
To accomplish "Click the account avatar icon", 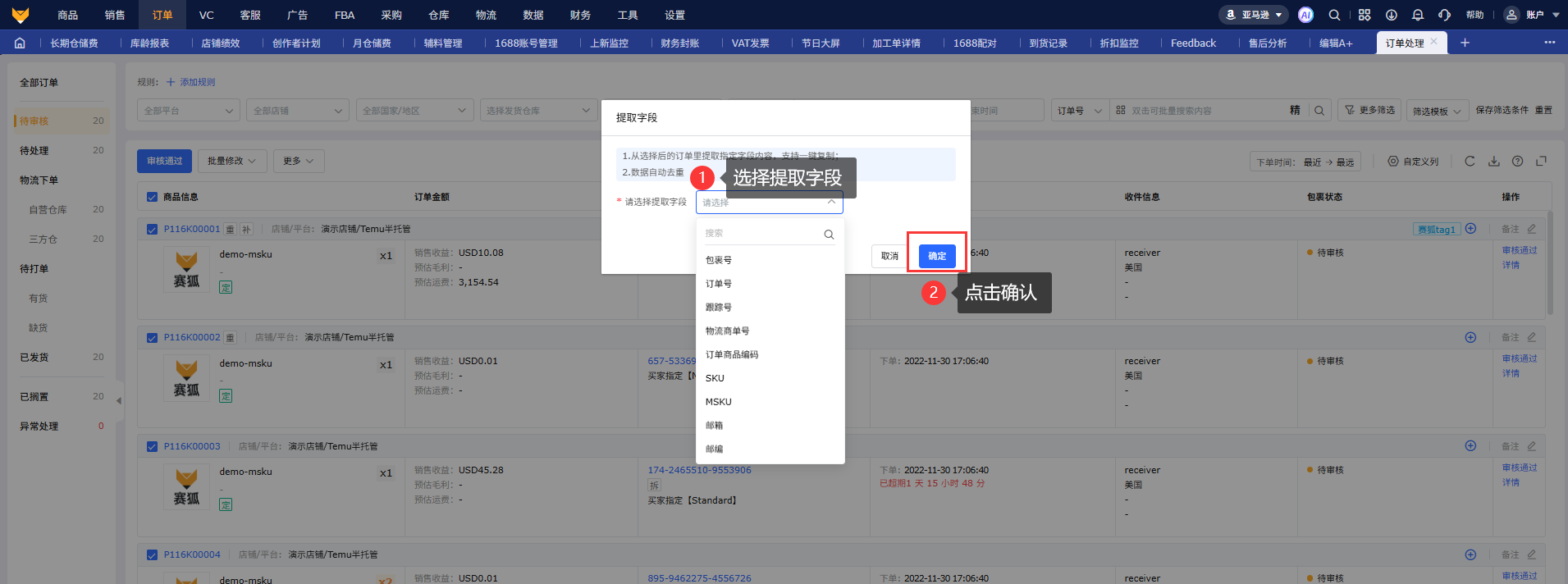I will coord(1511,15).
